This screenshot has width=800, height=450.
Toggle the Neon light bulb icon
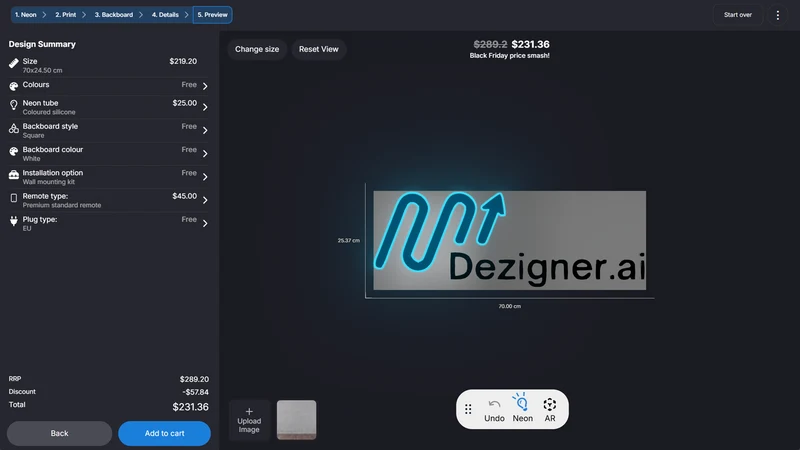tap(521, 402)
